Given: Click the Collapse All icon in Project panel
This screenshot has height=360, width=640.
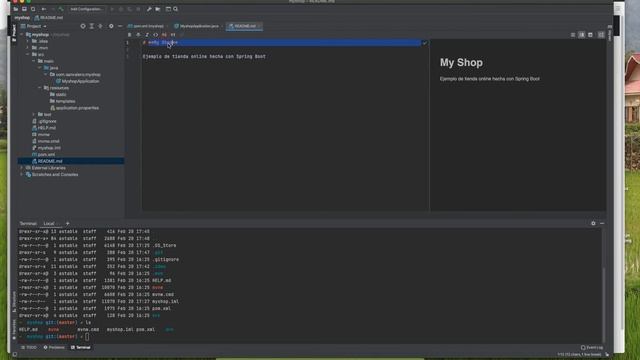Looking at the screenshot, I should pyautogui.click(x=100, y=26).
